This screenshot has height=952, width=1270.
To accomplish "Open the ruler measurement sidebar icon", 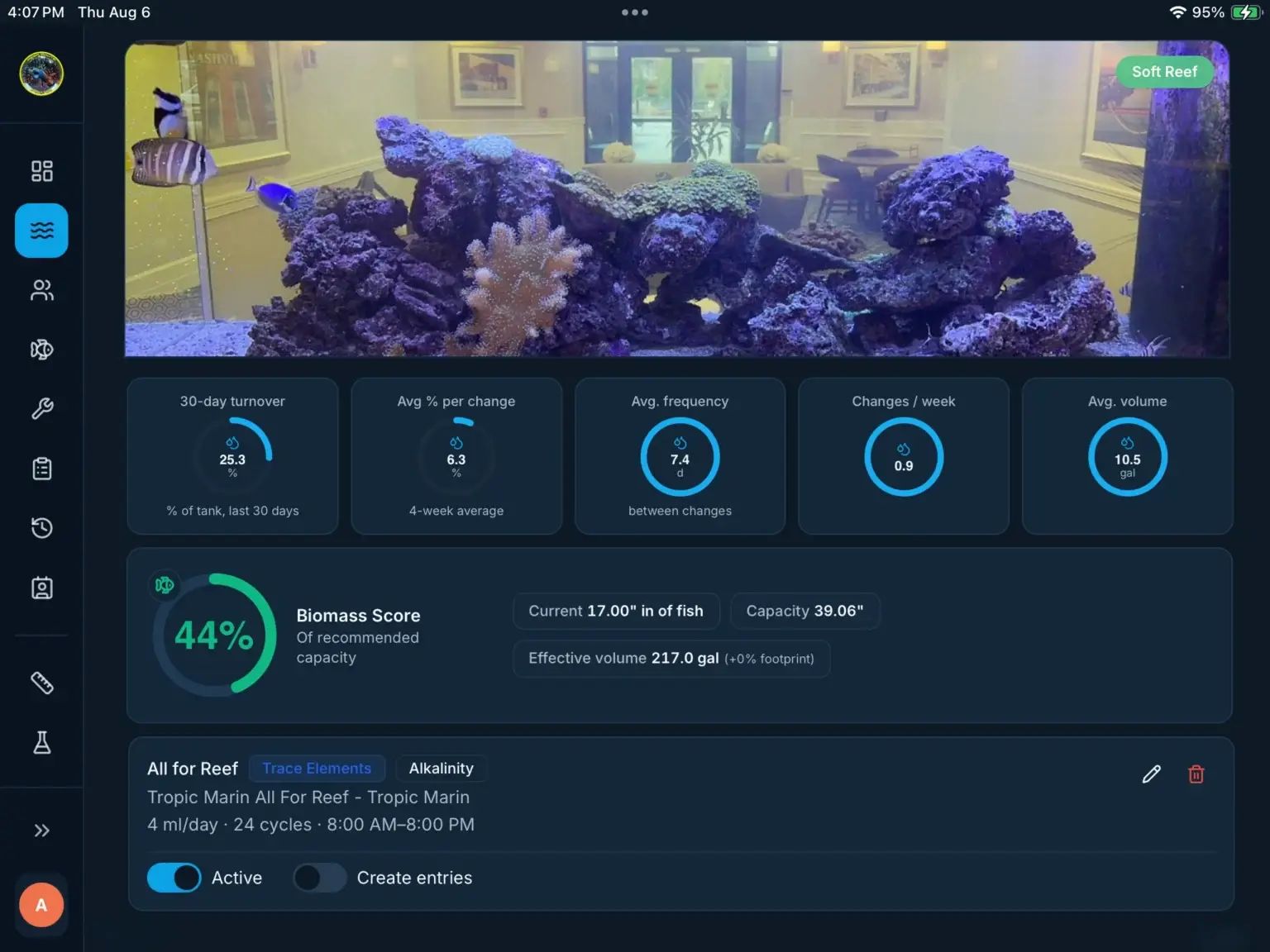I will [x=41, y=683].
